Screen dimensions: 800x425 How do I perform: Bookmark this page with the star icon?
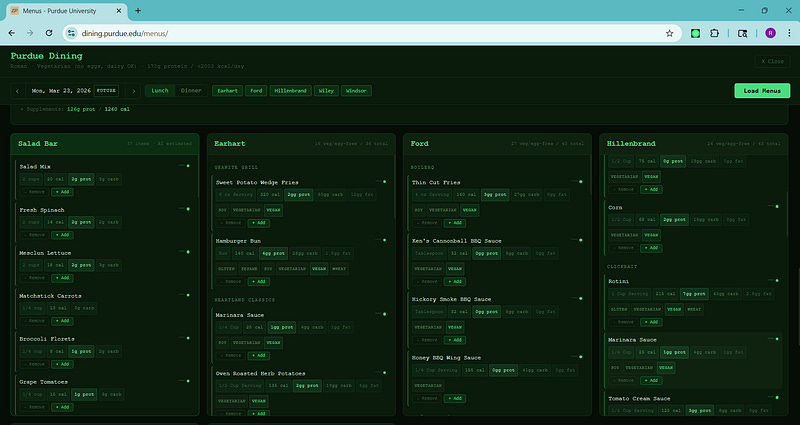click(669, 33)
